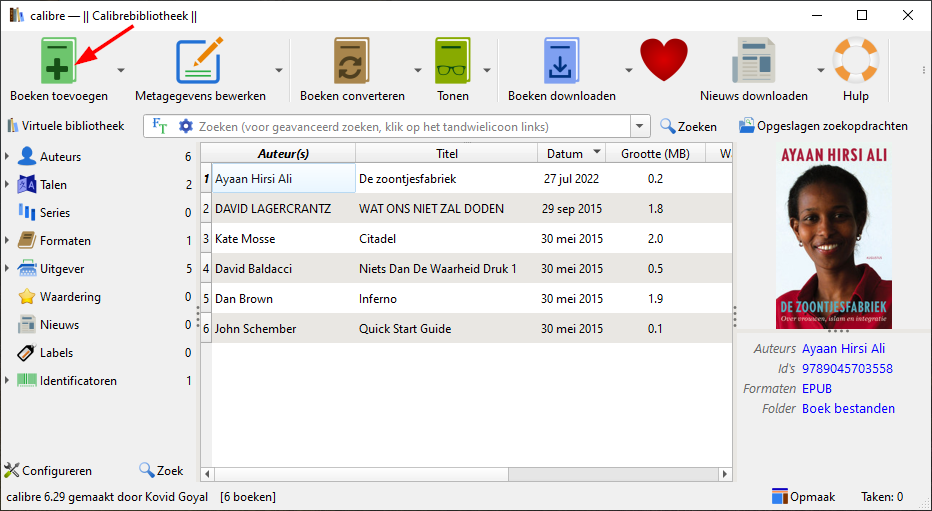Click the advanced search gear icon

coord(185,127)
